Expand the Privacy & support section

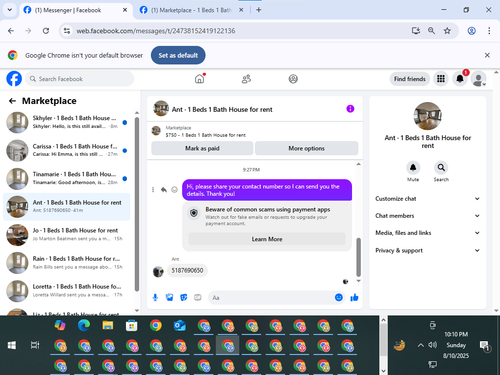428,250
